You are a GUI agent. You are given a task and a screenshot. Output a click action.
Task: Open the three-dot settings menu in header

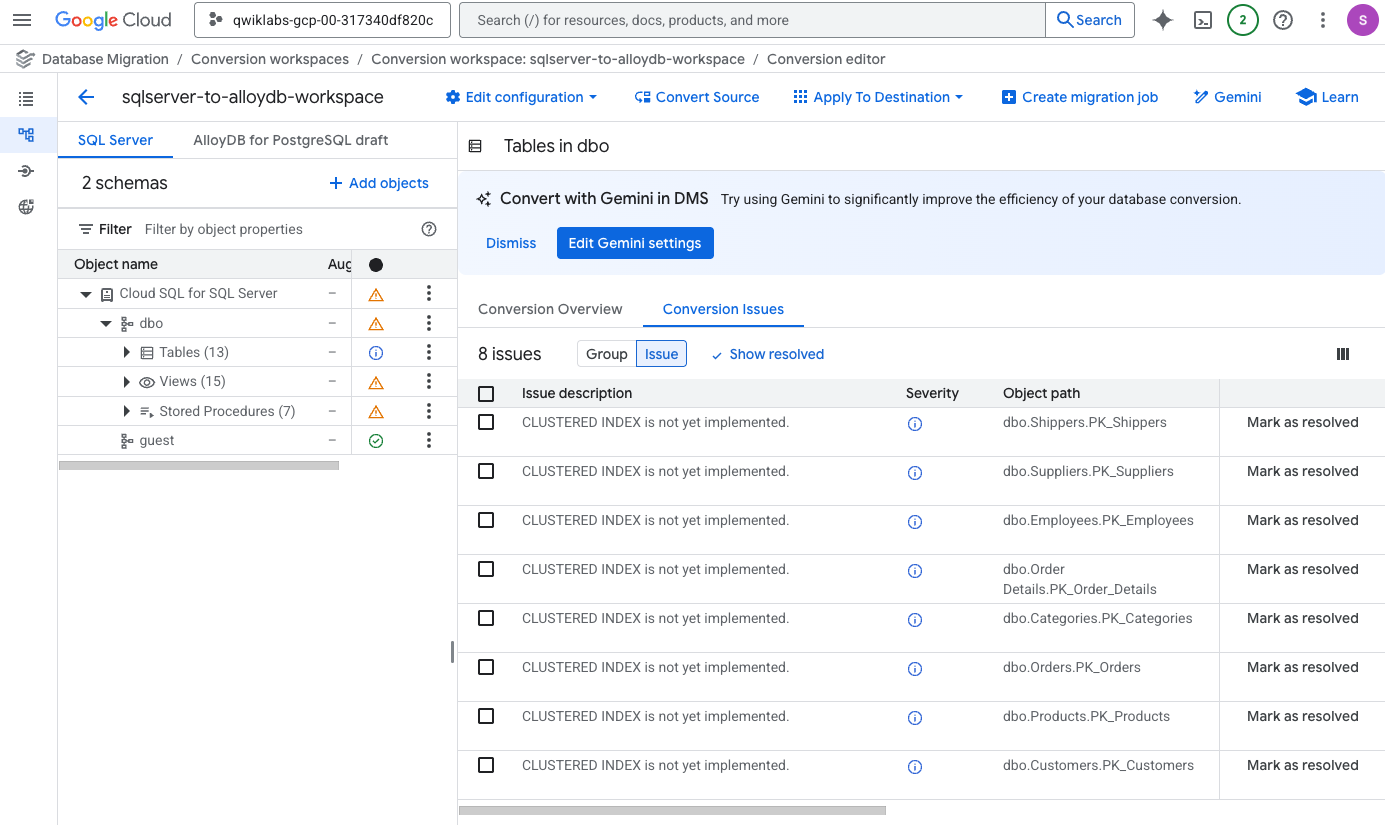pos(1323,20)
